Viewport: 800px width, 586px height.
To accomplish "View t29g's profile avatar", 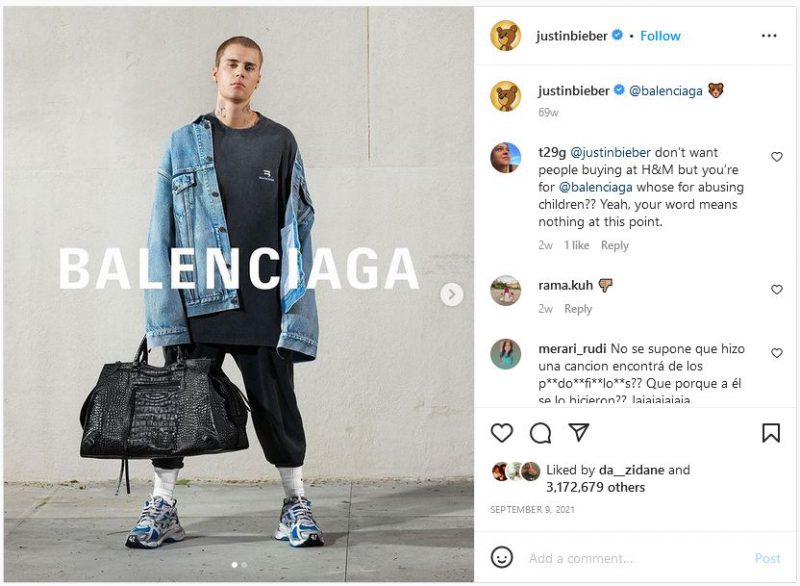I will point(505,158).
